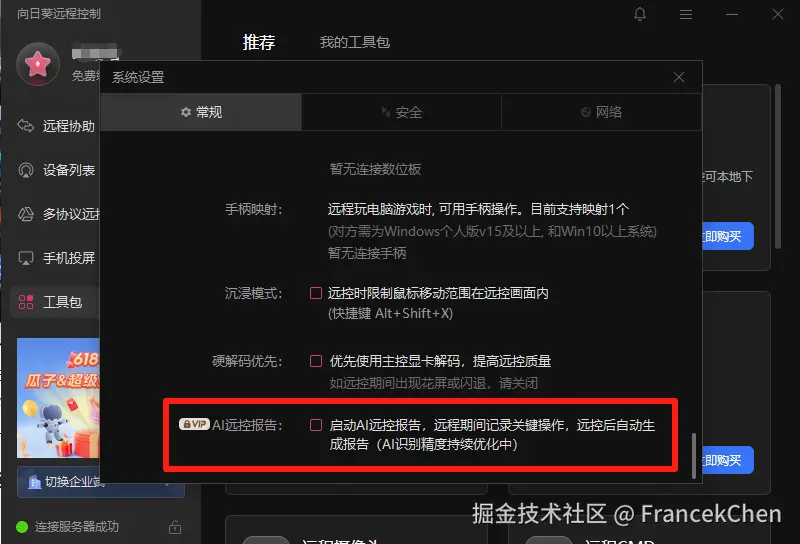Screen dimensions: 800x544
Task: Click the upper 立即购买 button
Action: pyautogui.click(x=728, y=236)
